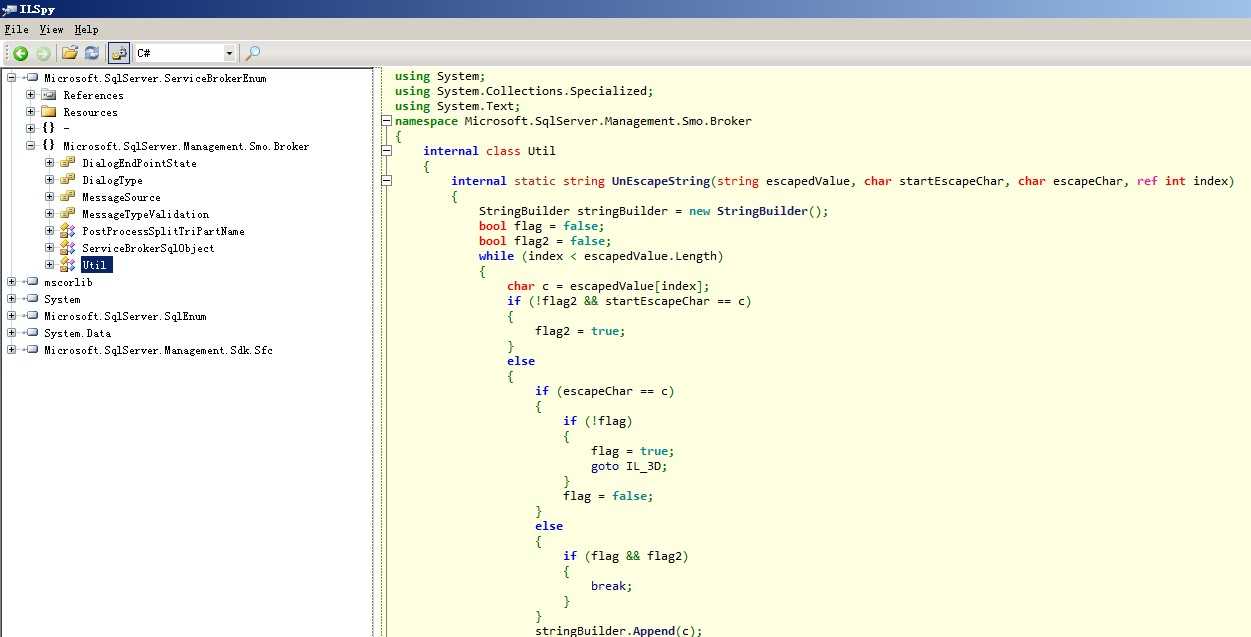Click the System assembly icon
The height and width of the screenshot is (637, 1251).
coord(30,299)
